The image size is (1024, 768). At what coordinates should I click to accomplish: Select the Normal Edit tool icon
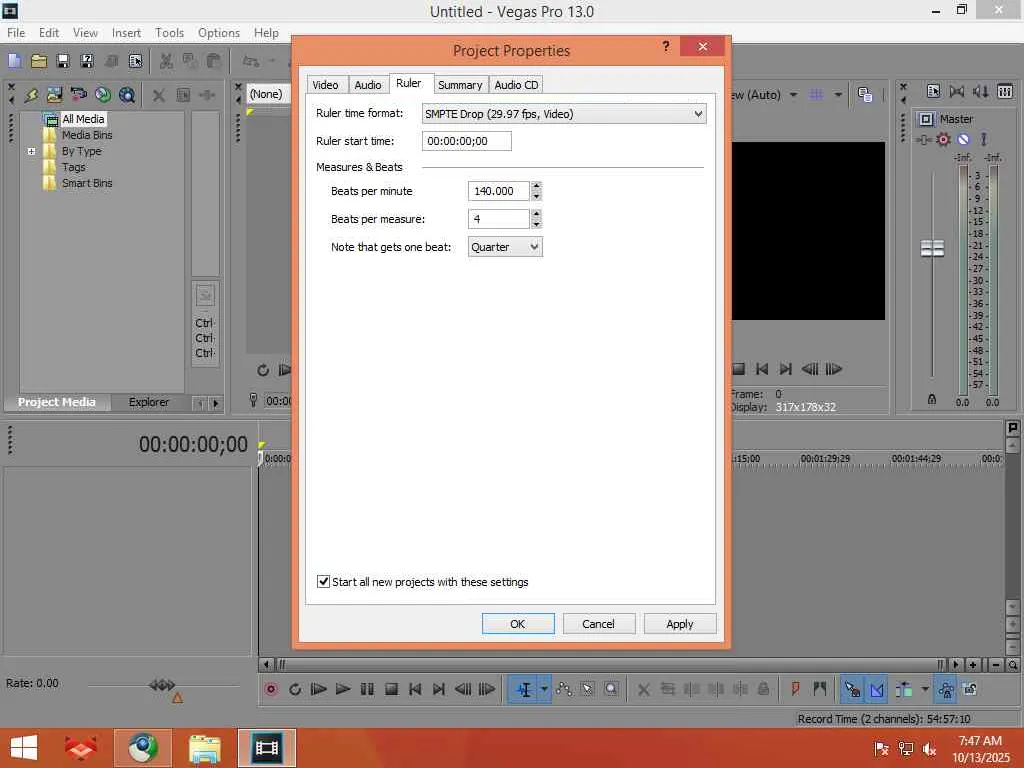524,689
